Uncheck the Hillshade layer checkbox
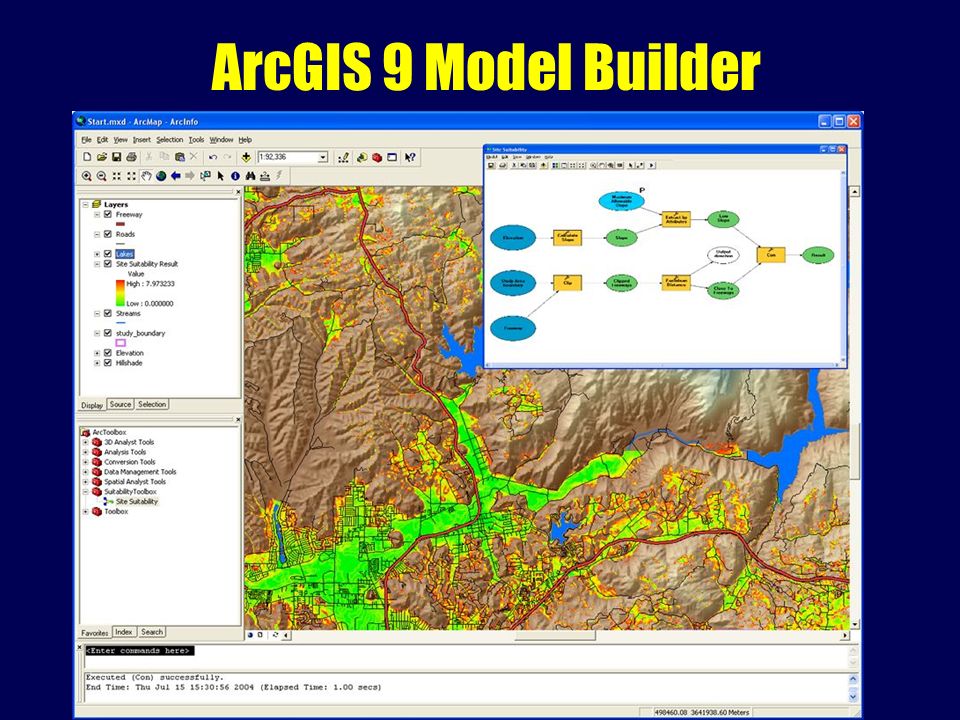 point(108,362)
